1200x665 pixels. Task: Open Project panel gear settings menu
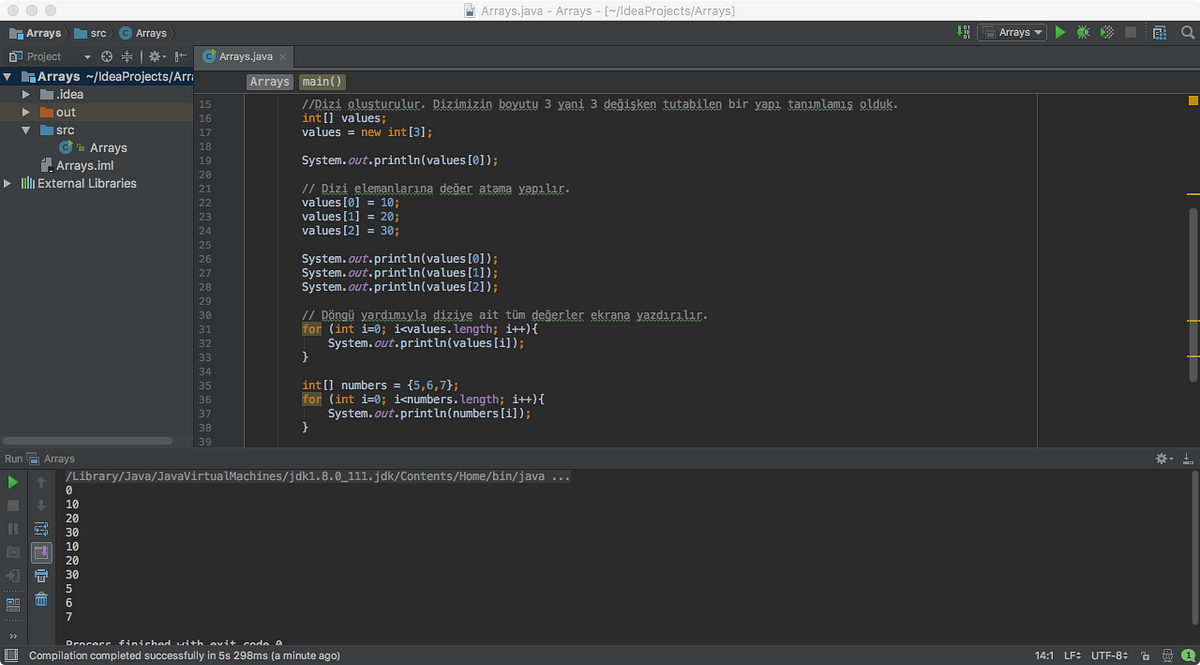(157, 56)
